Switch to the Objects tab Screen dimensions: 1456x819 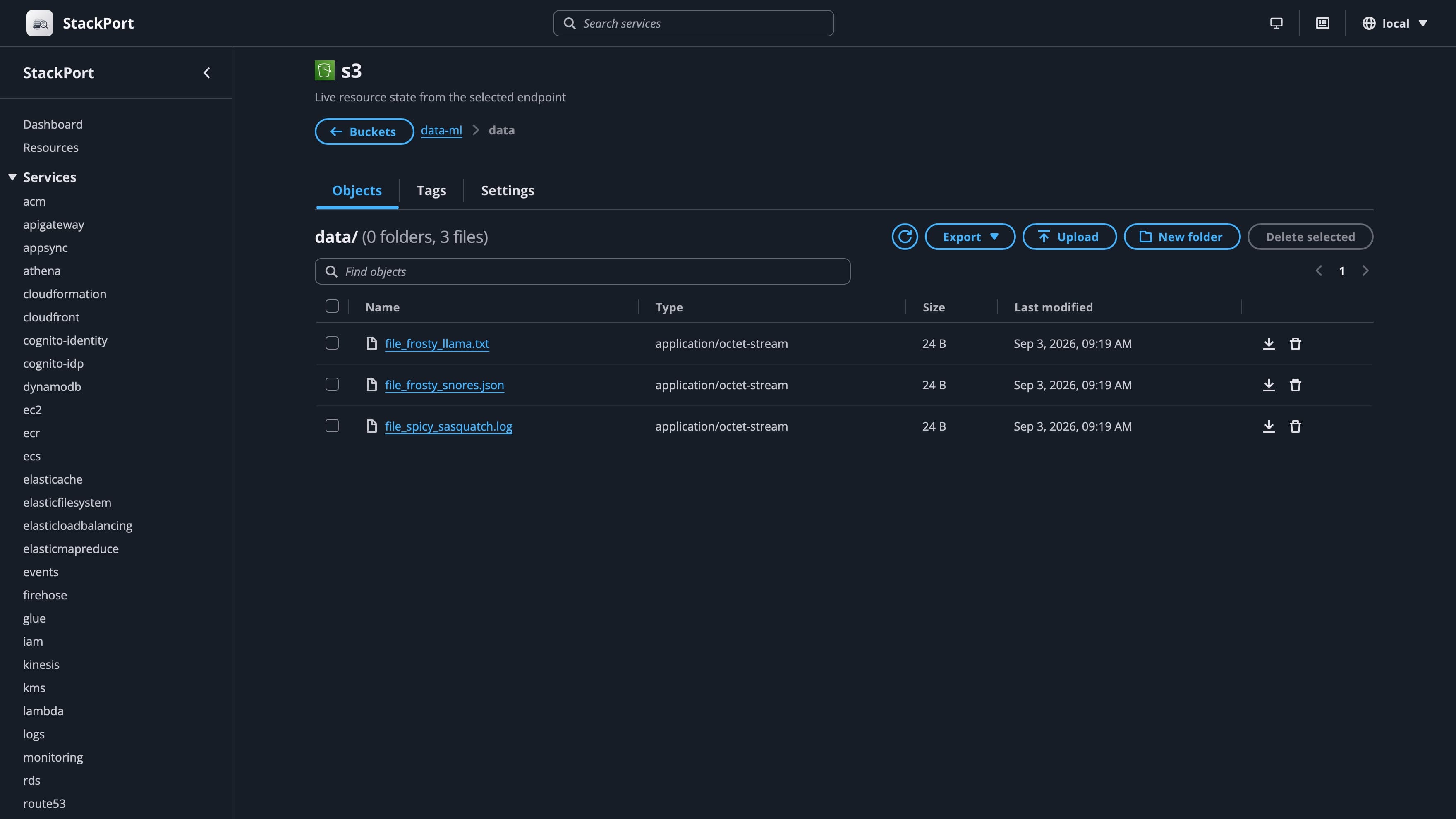357,190
